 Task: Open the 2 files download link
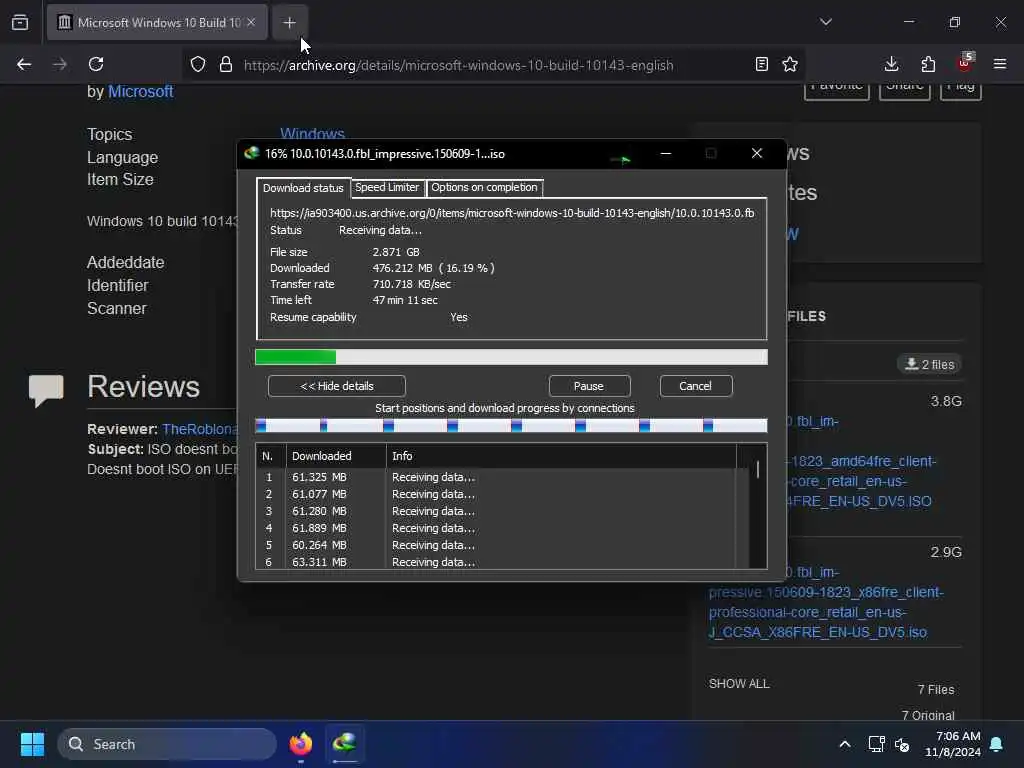(x=930, y=364)
